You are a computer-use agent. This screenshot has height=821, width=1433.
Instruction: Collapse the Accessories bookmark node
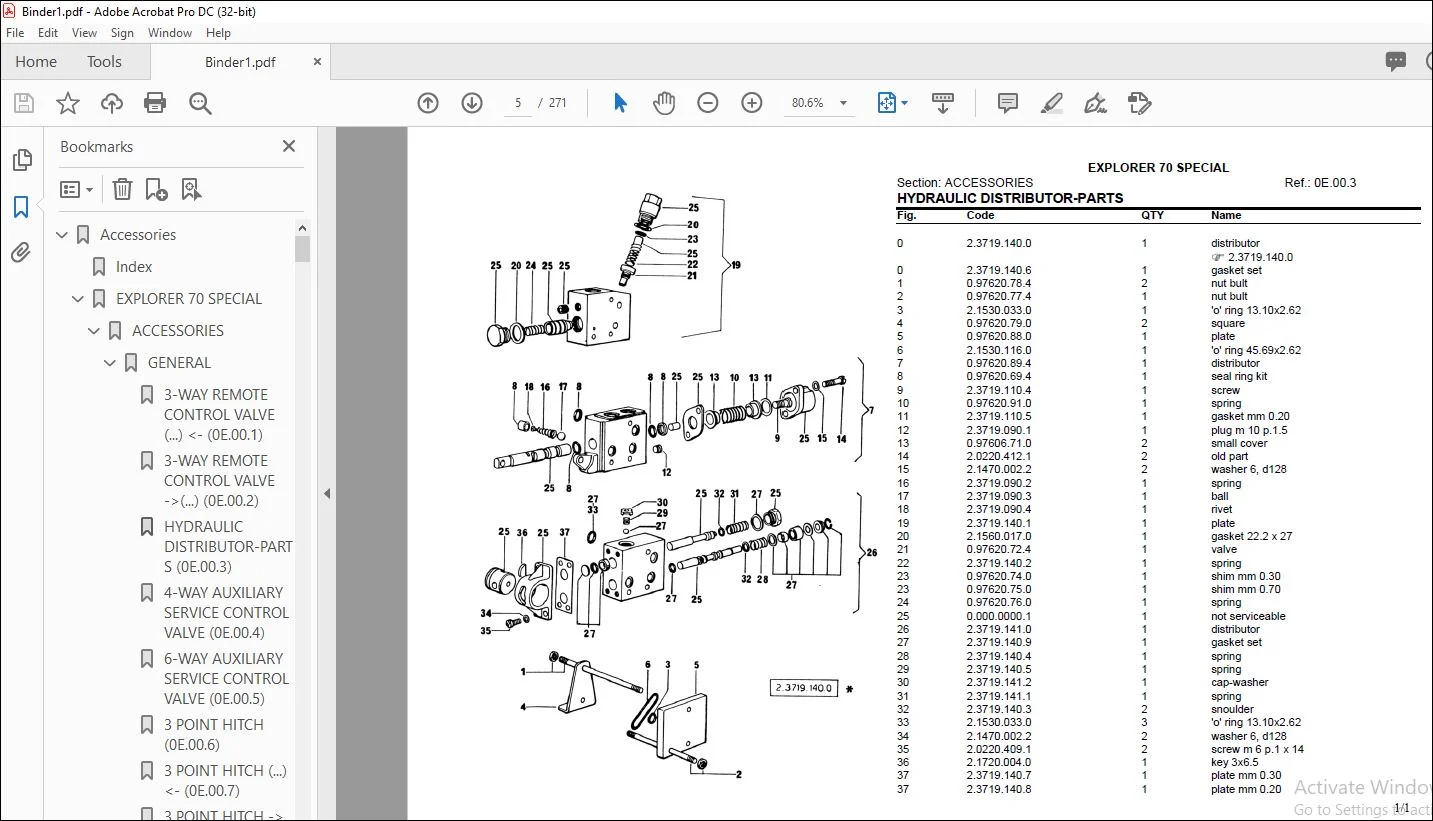(62, 235)
